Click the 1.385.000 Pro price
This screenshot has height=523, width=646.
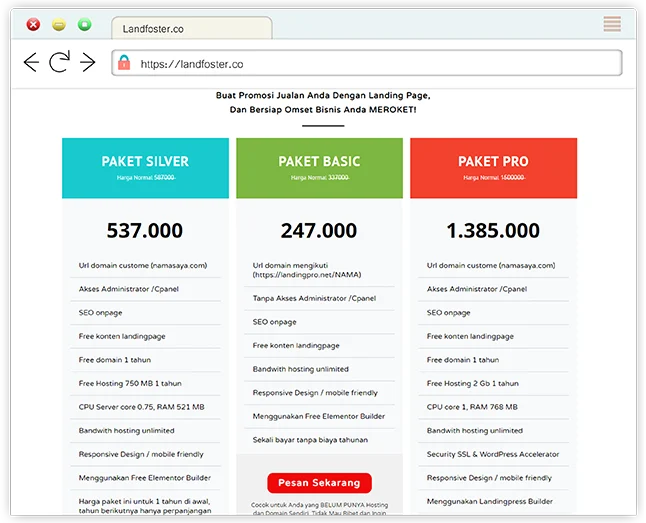pyautogui.click(x=493, y=231)
